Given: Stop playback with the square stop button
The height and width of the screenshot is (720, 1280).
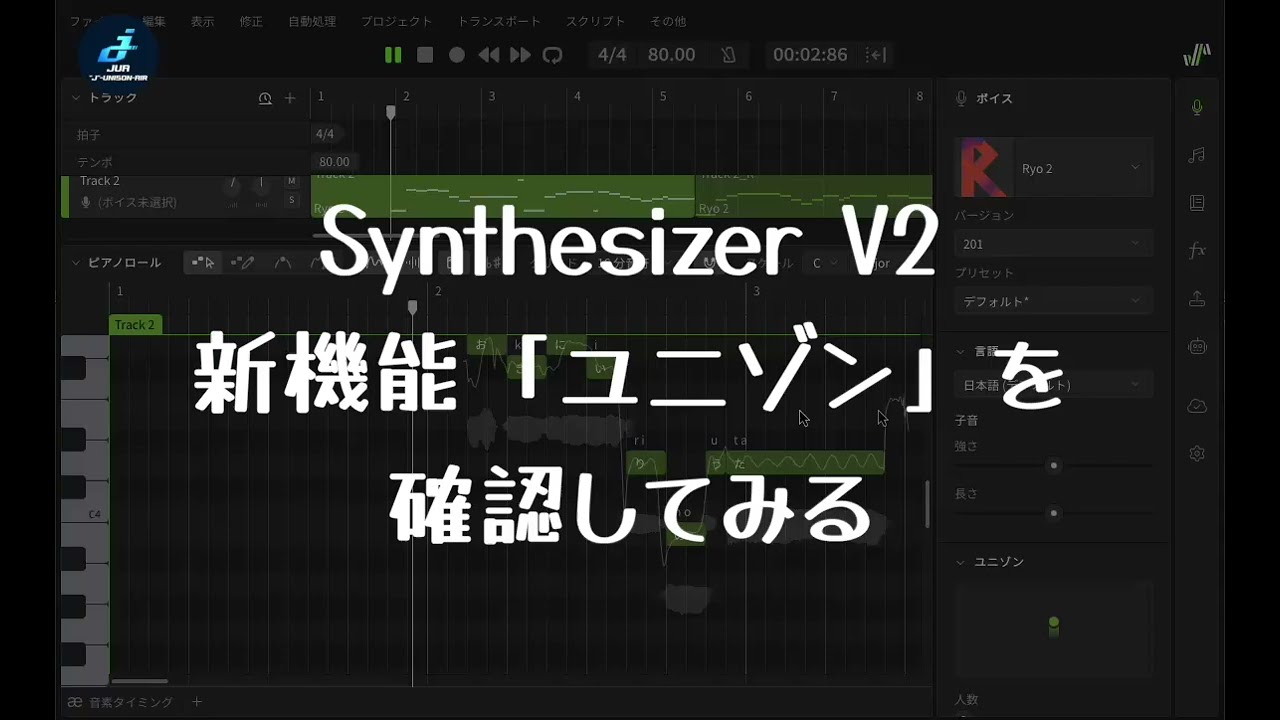Looking at the screenshot, I should [425, 55].
